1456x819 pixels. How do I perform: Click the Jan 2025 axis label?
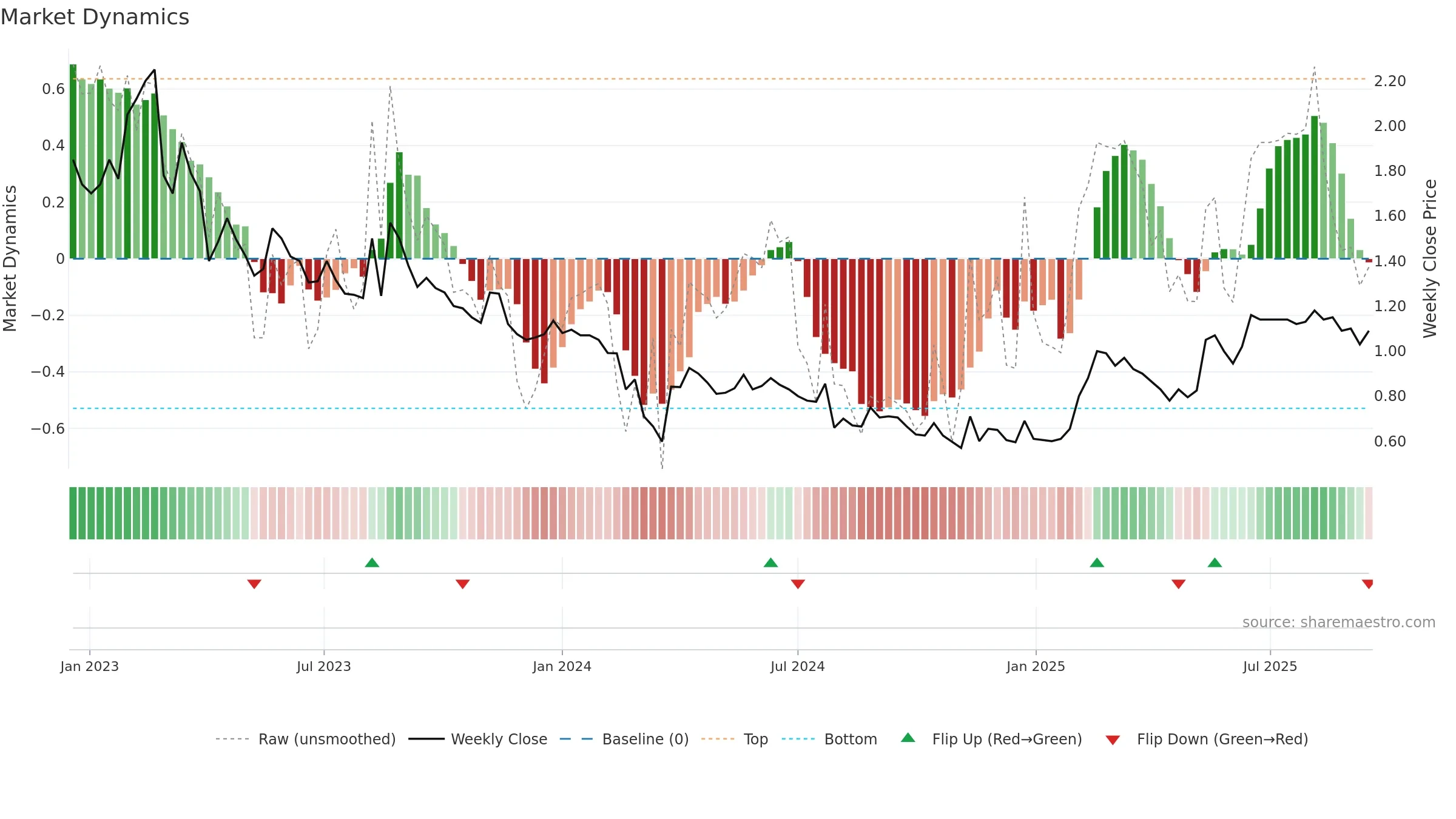(1036, 666)
